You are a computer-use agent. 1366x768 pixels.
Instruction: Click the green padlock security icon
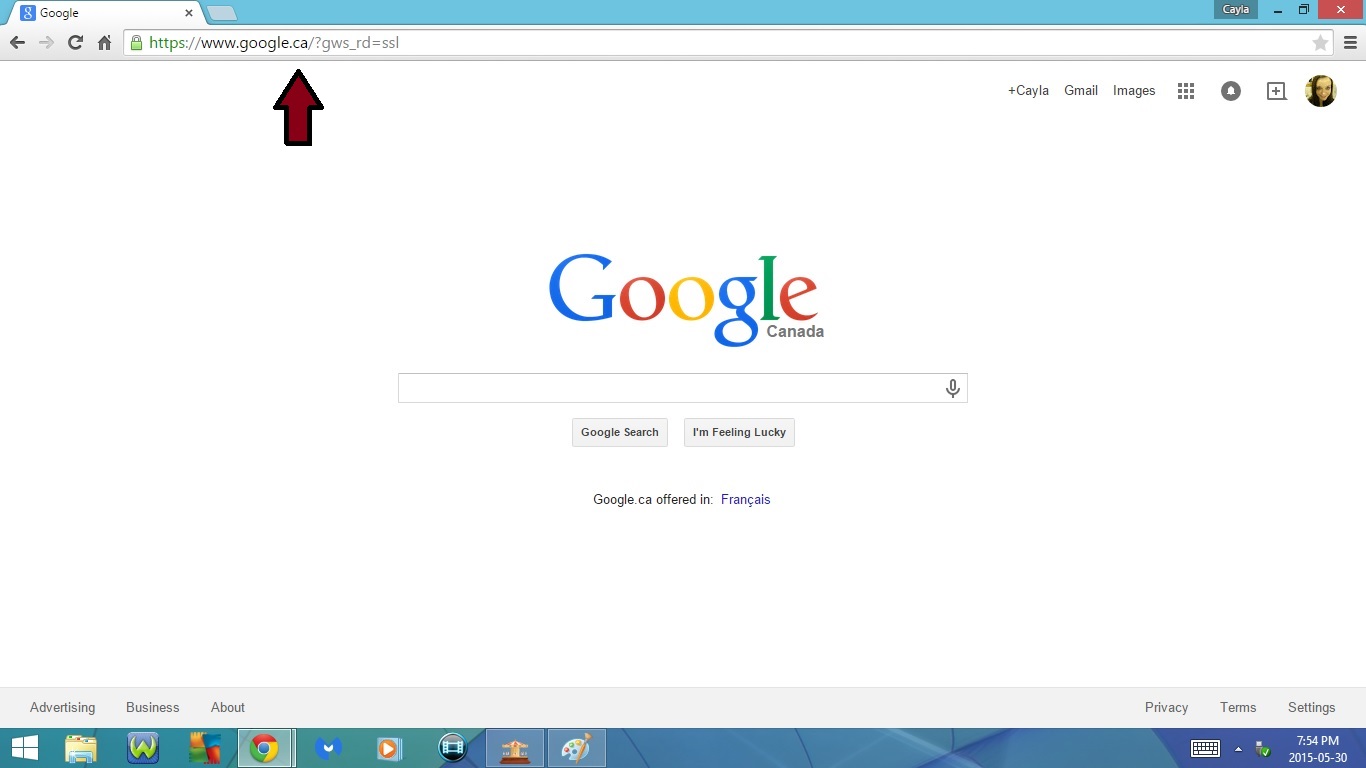[x=136, y=42]
